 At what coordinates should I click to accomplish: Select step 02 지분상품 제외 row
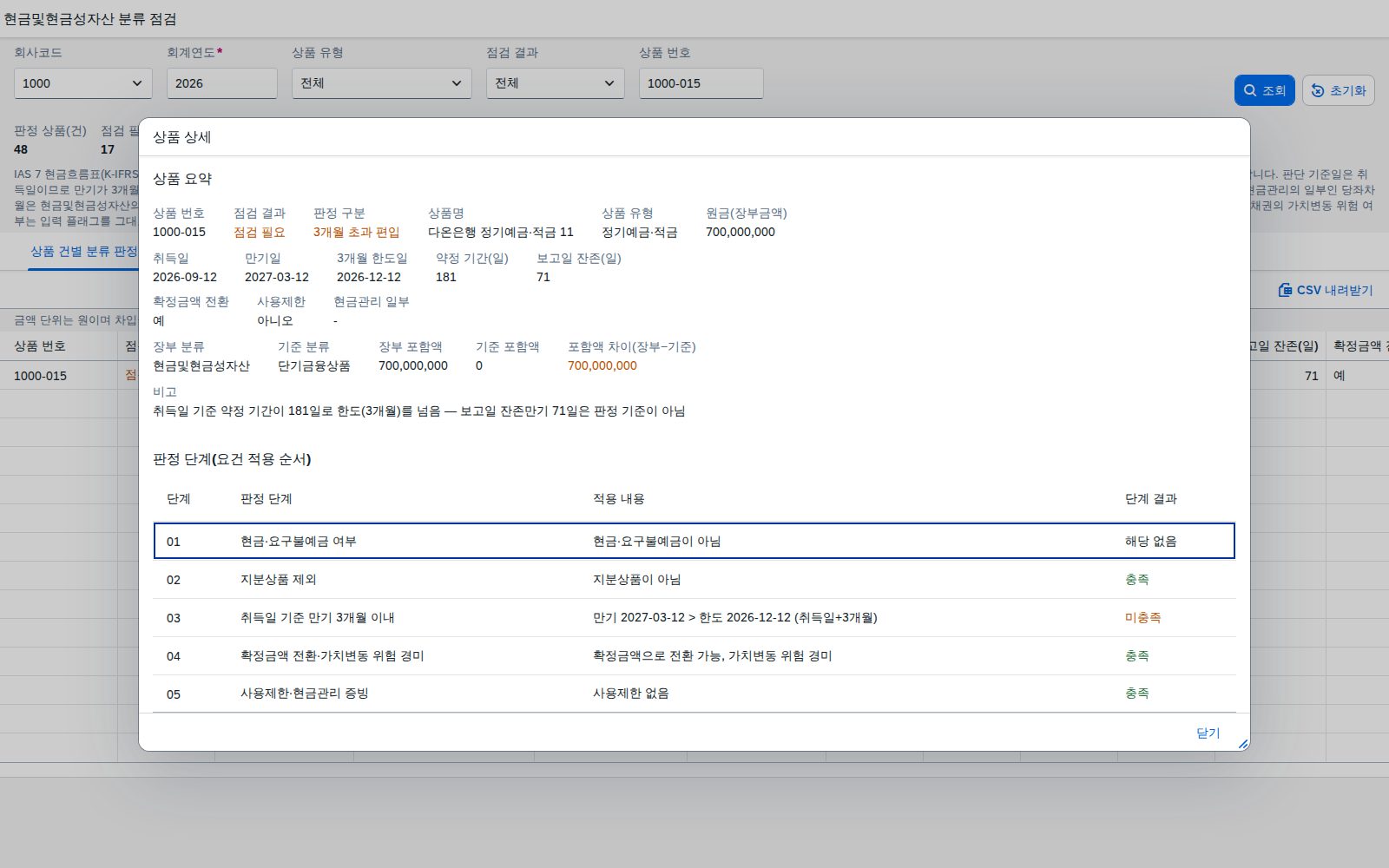694,579
